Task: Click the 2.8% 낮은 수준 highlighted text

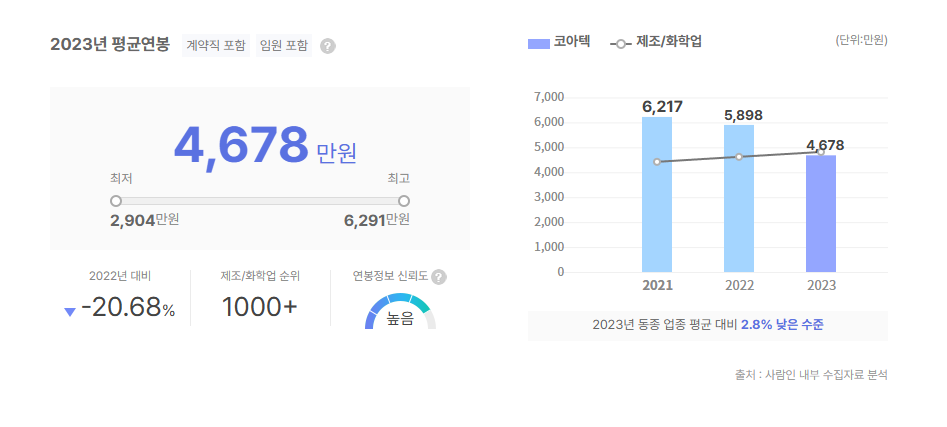Action: pyautogui.click(x=782, y=325)
